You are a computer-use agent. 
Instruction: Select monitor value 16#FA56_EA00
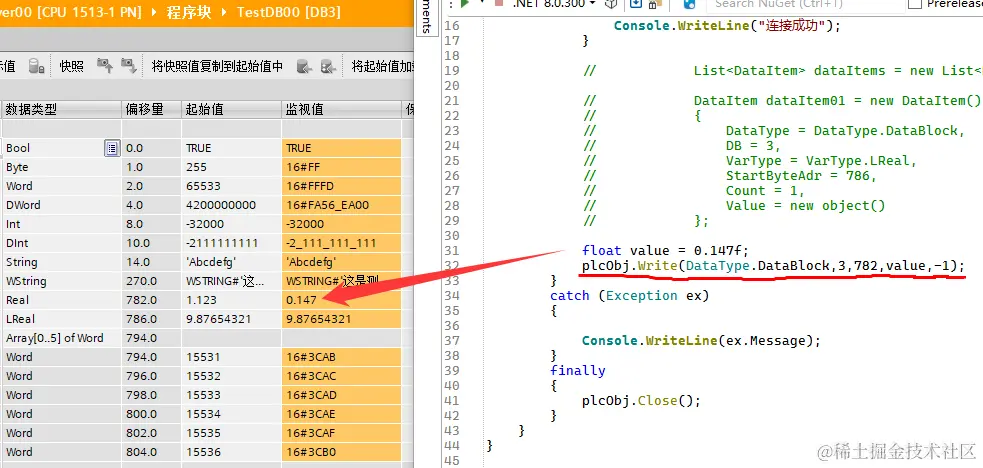click(341, 205)
